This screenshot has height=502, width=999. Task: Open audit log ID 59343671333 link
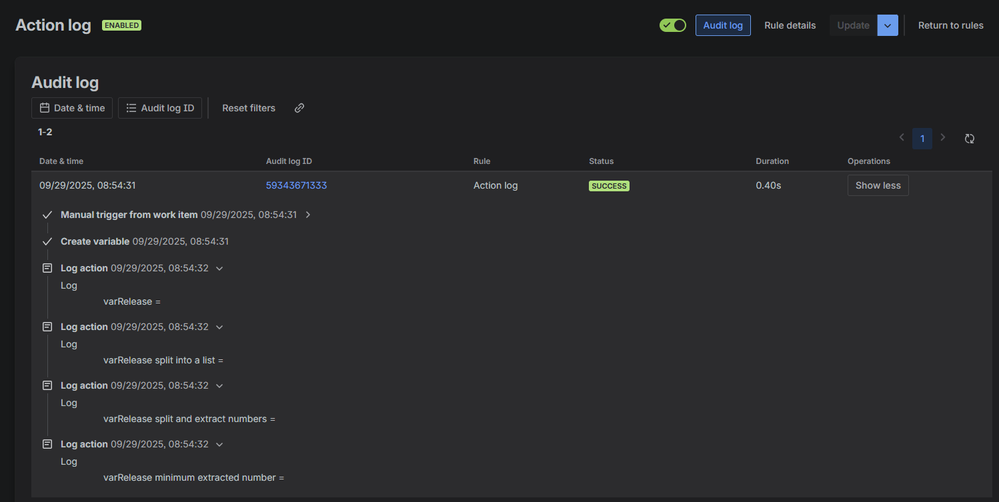(x=296, y=186)
